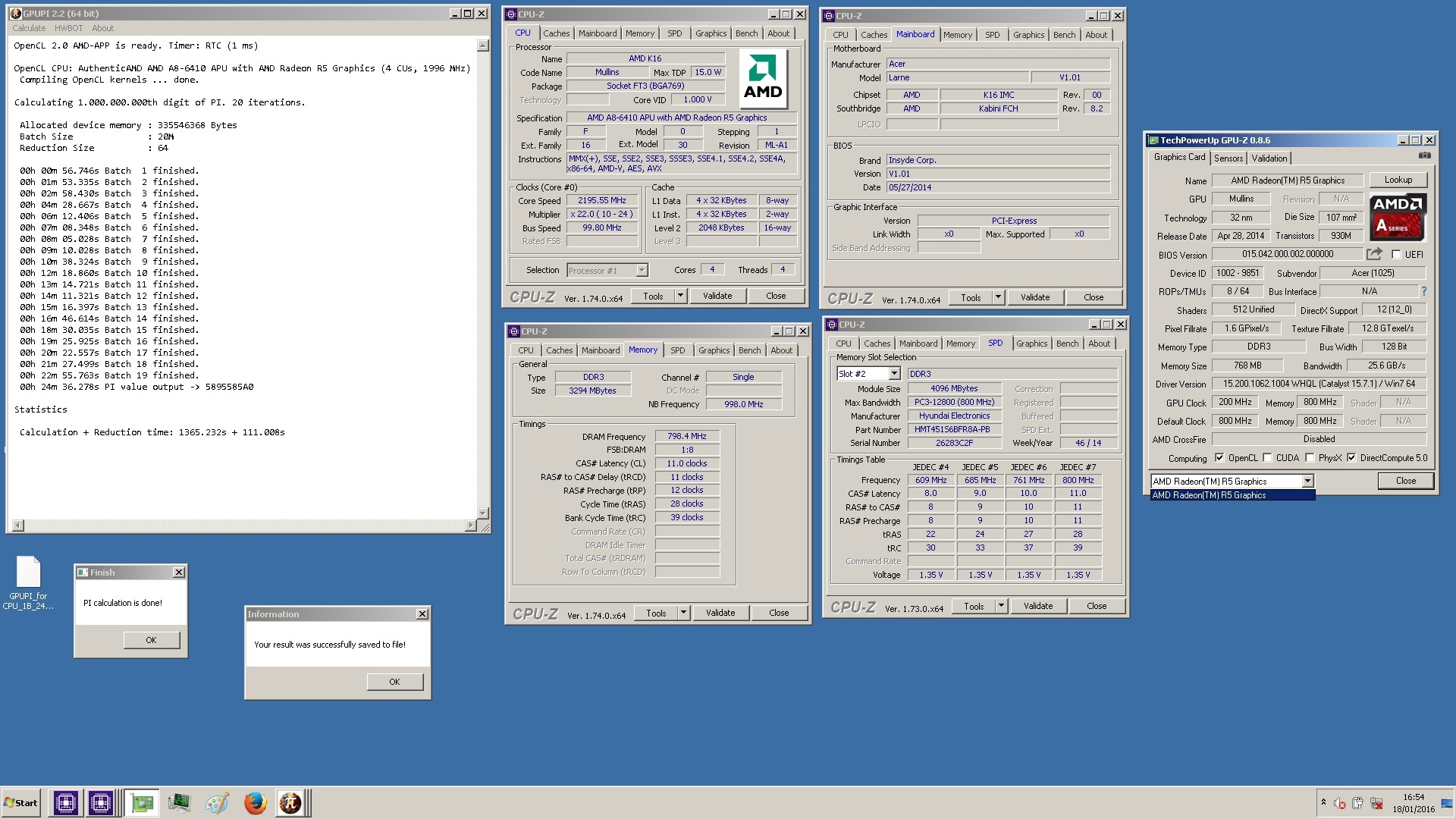Click Close in CPU-Z Memory window

[779, 613]
